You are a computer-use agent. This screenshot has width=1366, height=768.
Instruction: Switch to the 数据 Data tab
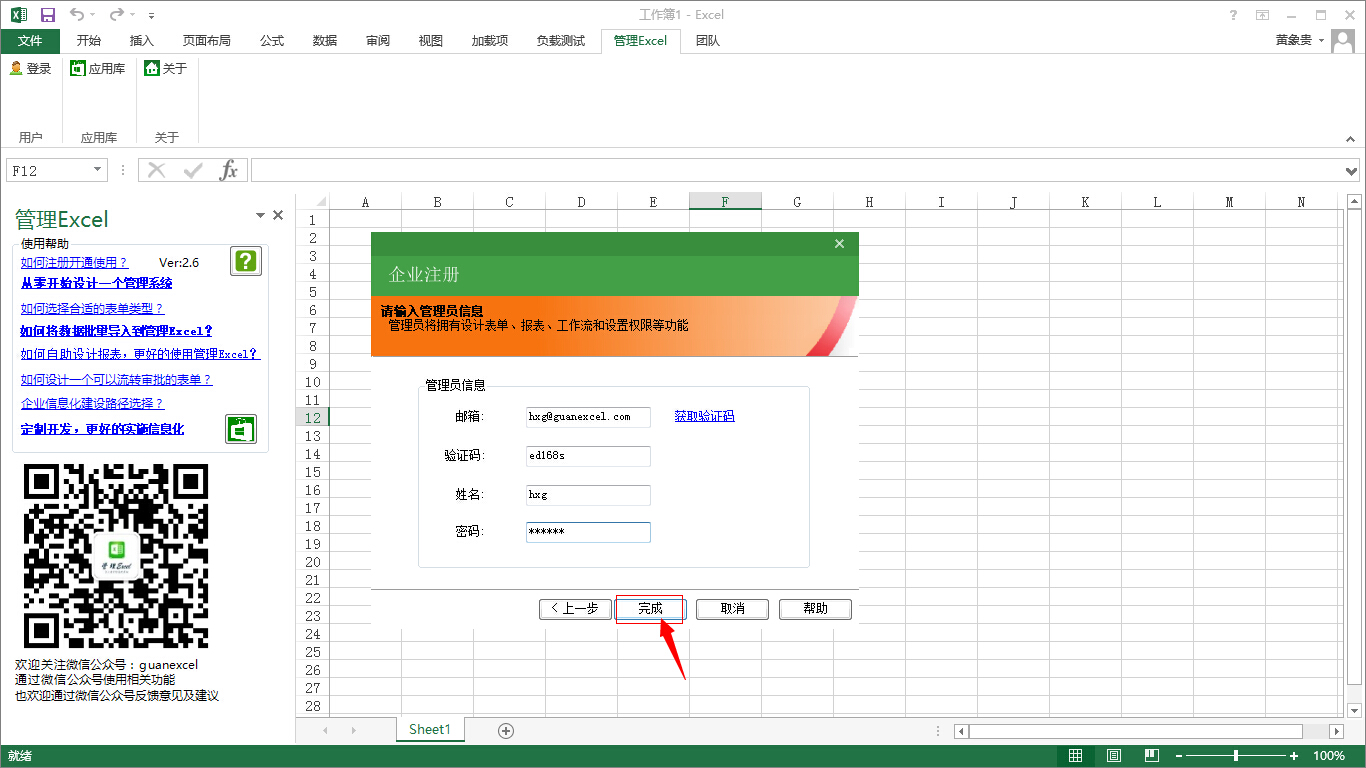[325, 41]
